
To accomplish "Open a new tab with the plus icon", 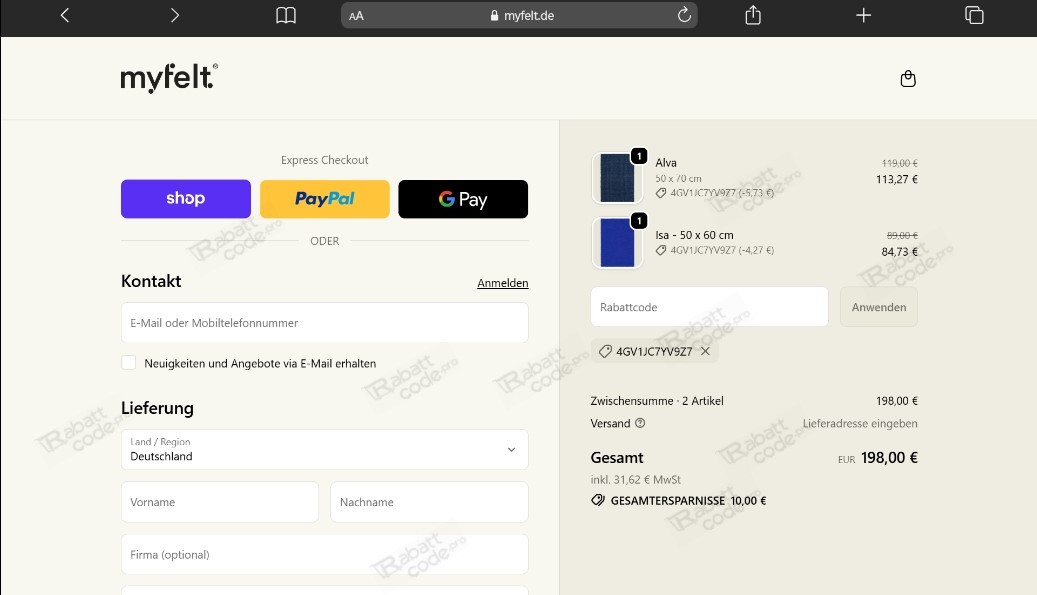I will click(x=863, y=15).
